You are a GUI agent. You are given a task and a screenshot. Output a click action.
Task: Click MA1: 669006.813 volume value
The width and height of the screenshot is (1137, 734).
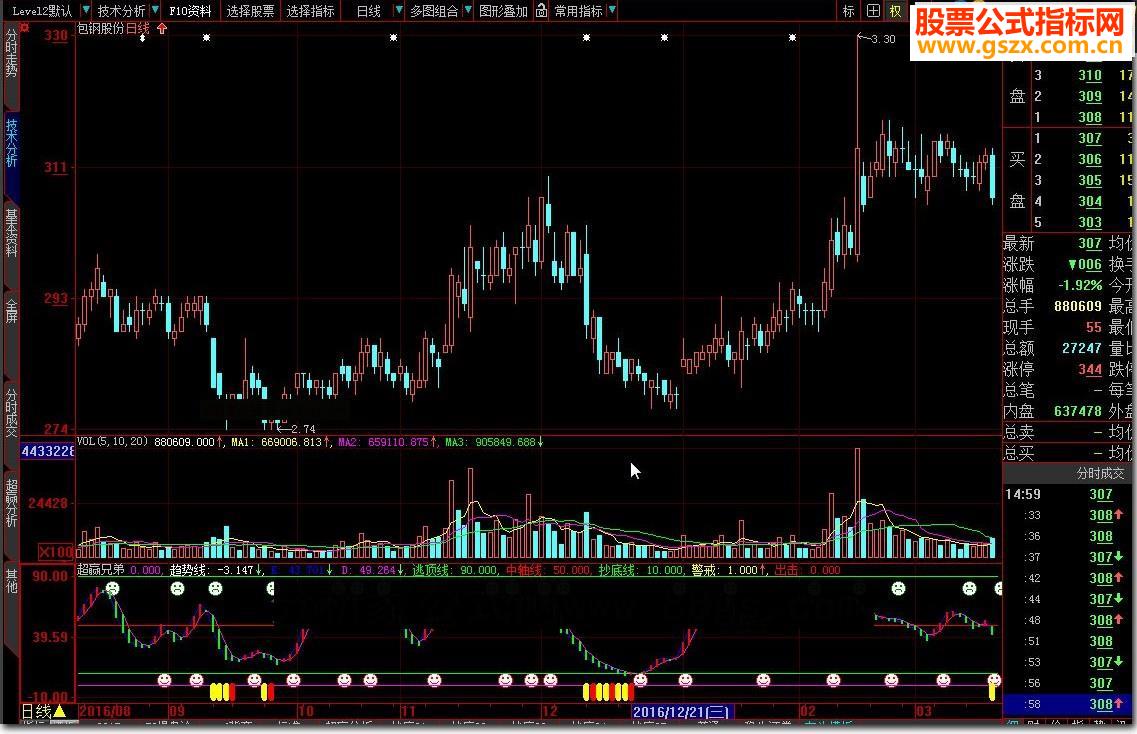pos(279,442)
